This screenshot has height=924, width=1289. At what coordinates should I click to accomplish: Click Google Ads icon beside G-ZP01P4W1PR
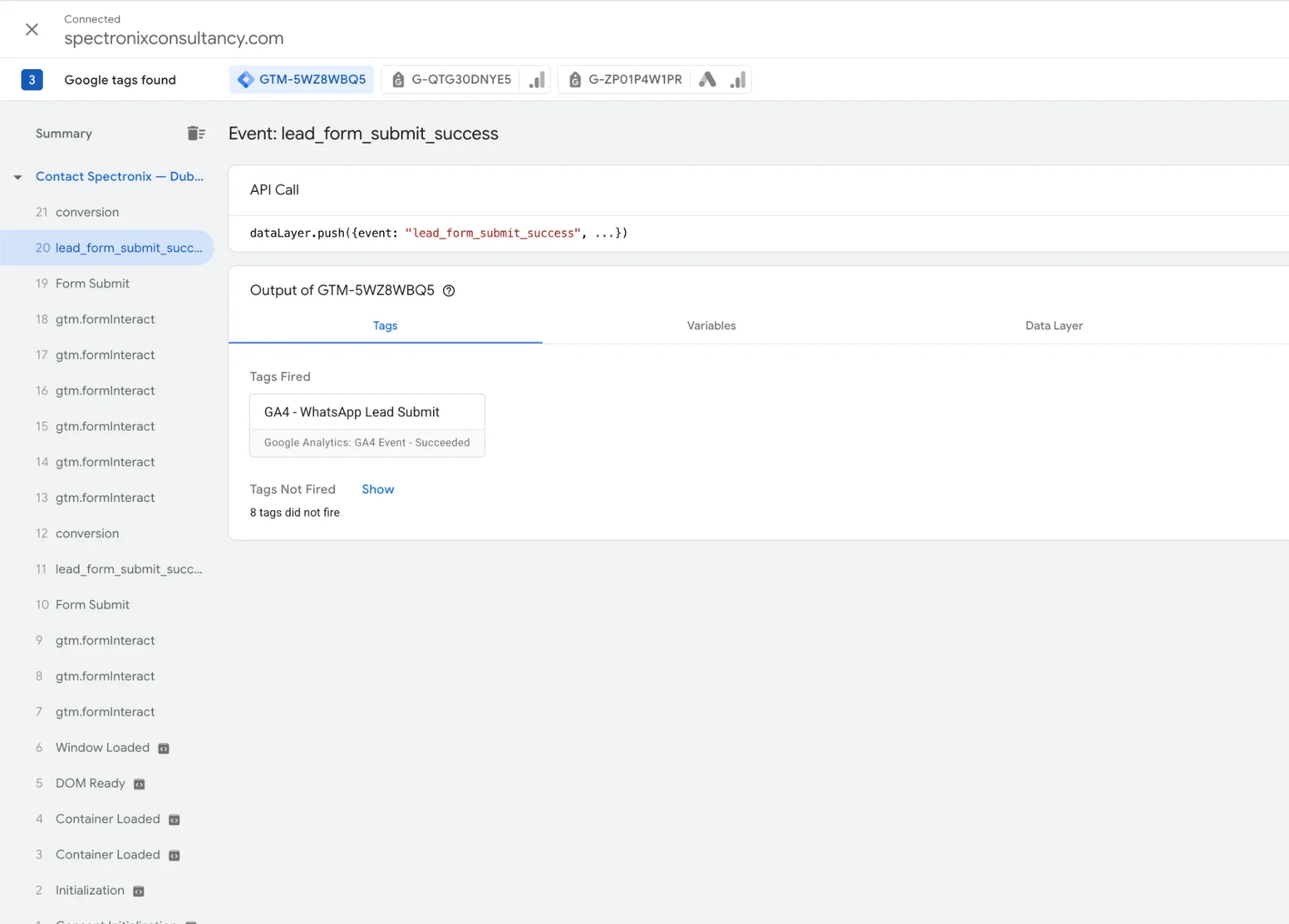point(708,80)
